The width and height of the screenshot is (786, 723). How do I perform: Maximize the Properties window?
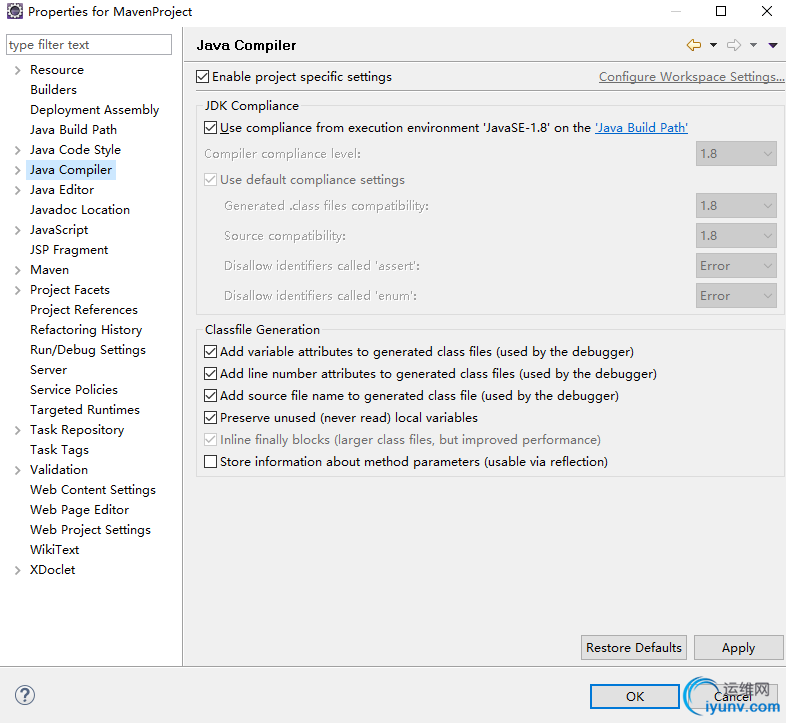click(721, 11)
